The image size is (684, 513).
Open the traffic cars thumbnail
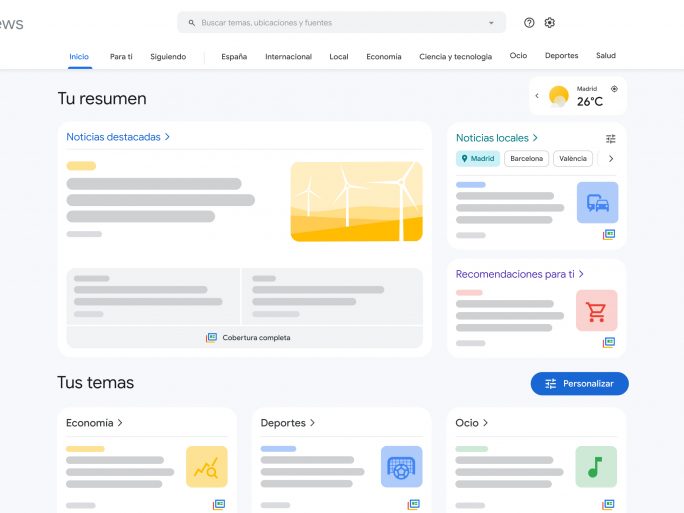coord(597,203)
